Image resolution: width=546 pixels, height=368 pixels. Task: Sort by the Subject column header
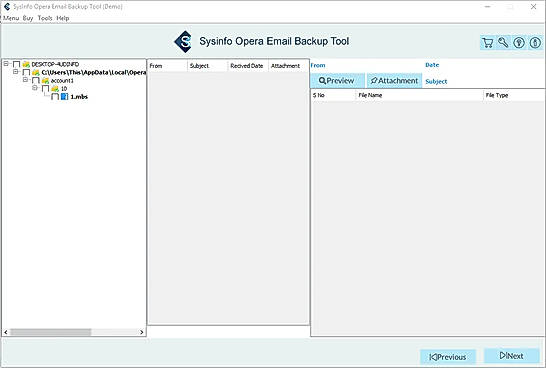pyautogui.click(x=208, y=66)
